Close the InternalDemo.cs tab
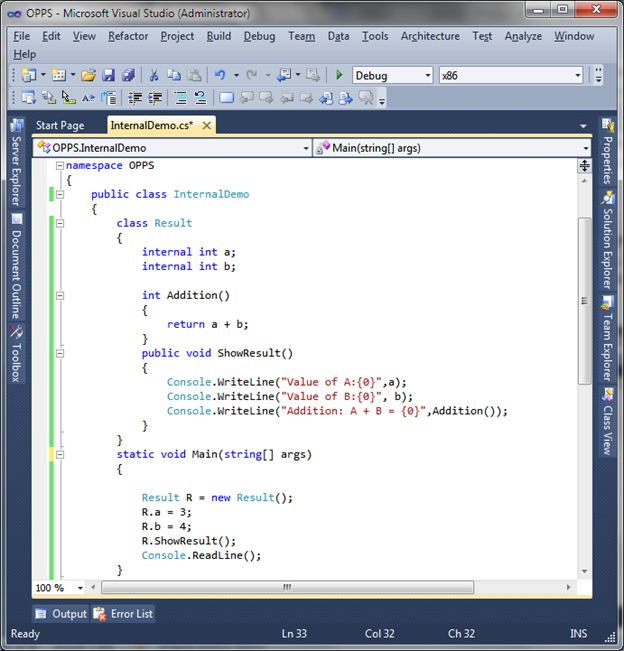This screenshot has height=651, width=624. click(206, 125)
